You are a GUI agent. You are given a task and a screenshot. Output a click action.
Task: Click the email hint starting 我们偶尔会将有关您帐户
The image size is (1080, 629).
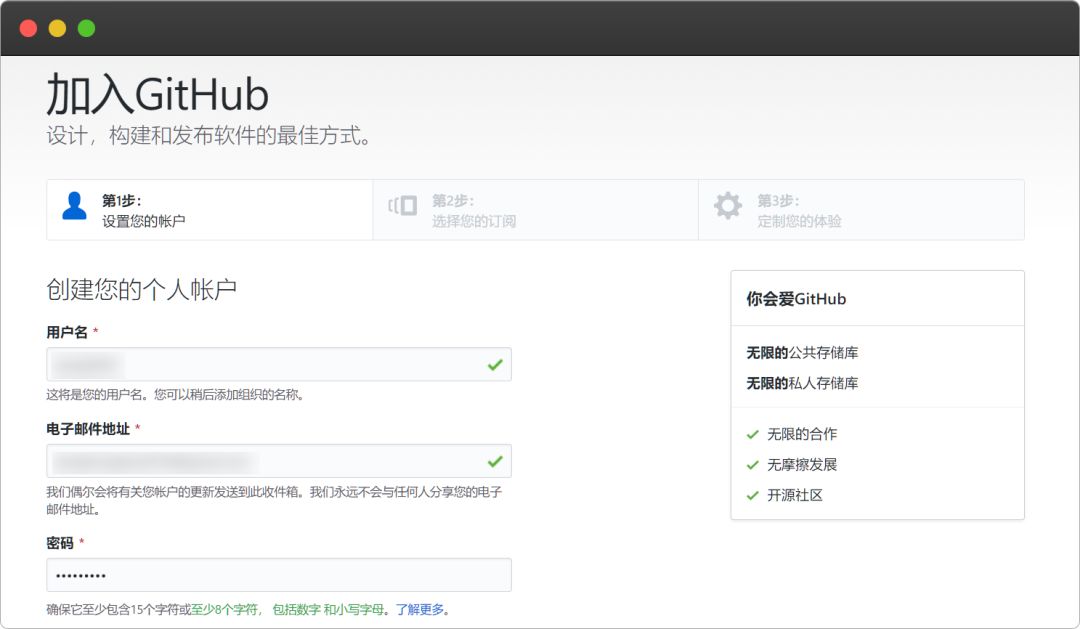[x=274, y=500]
